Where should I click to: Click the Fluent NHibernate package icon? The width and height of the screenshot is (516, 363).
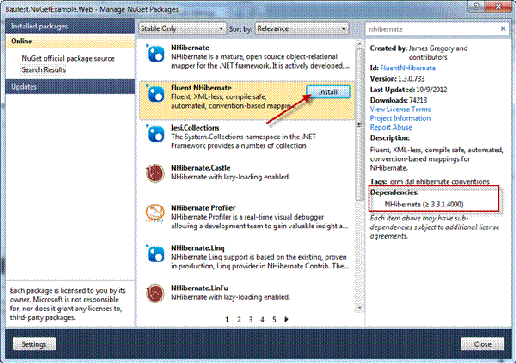155,94
